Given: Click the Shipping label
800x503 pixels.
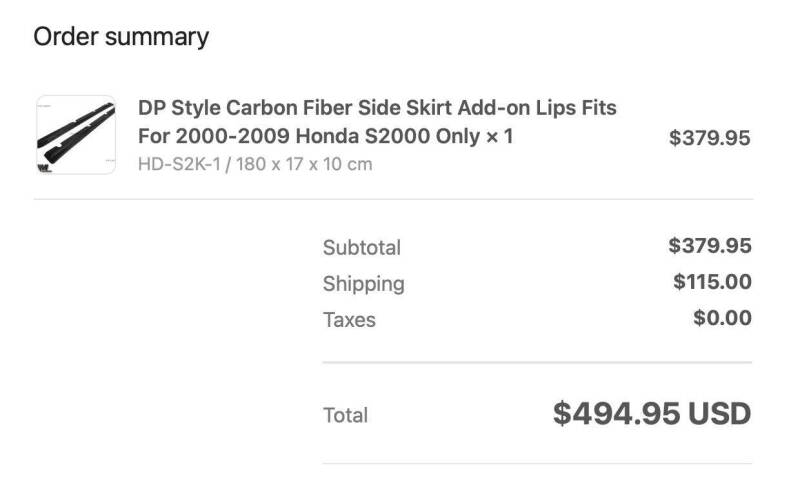Looking at the screenshot, I should [363, 284].
